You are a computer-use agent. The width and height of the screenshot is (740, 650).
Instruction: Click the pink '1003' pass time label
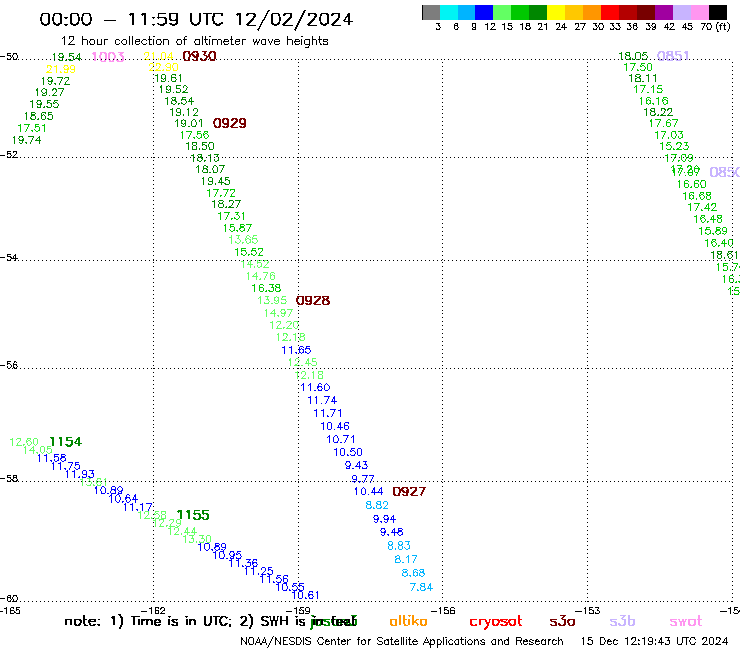(108, 57)
